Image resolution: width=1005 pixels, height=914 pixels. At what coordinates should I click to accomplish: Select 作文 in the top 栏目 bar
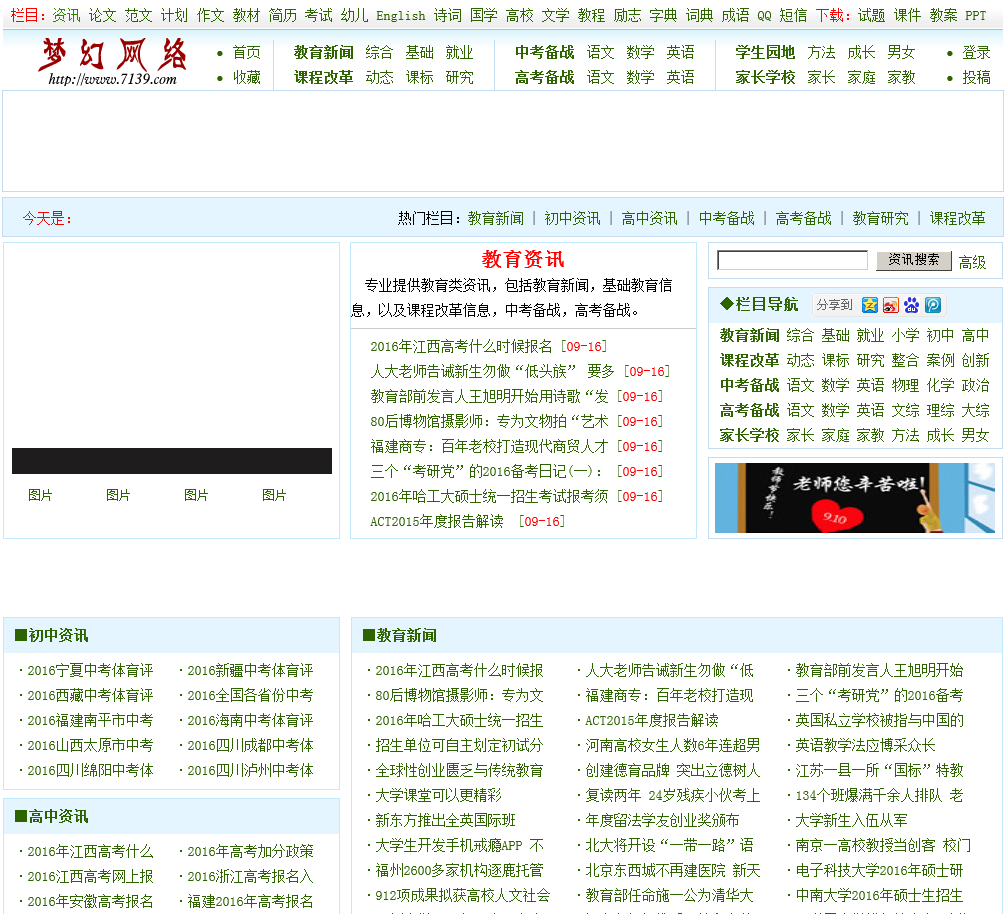click(x=210, y=15)
